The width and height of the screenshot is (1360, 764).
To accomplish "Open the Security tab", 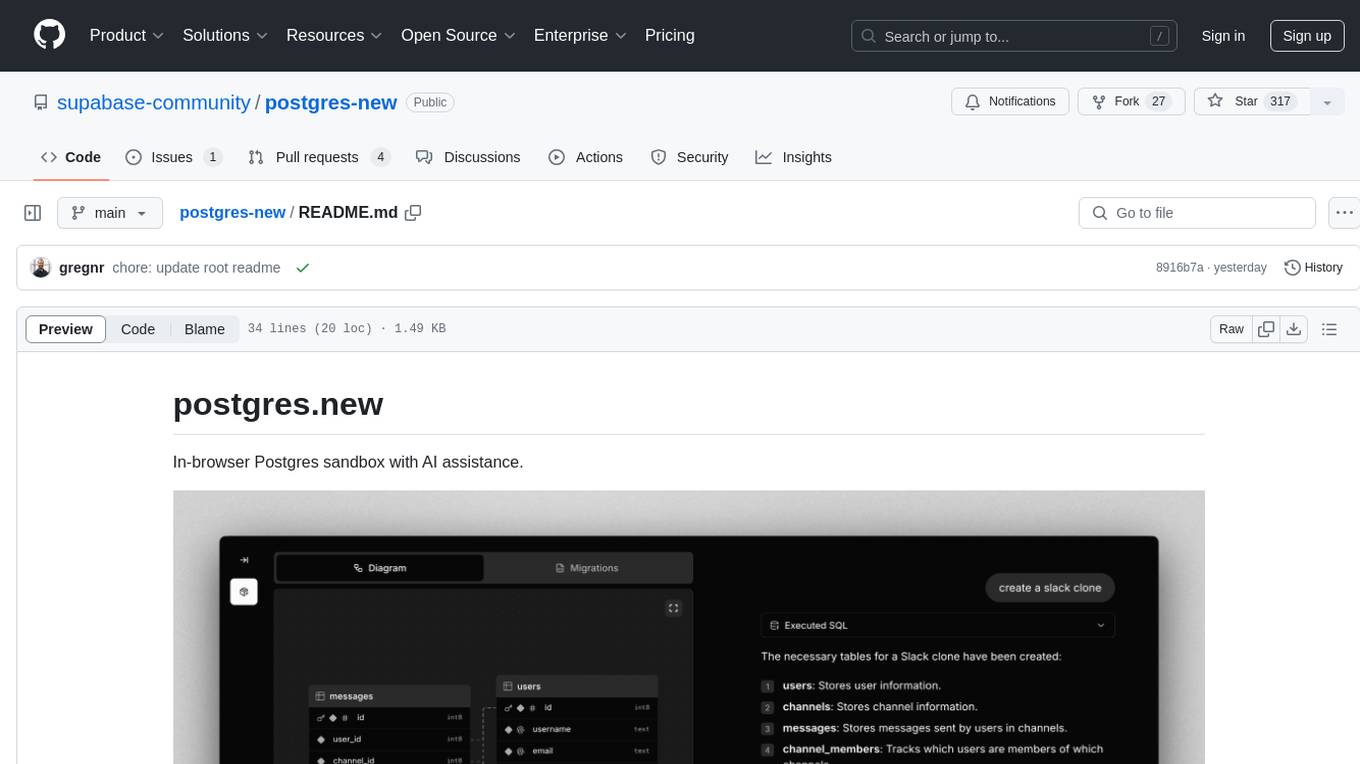I will coord(690,157).
